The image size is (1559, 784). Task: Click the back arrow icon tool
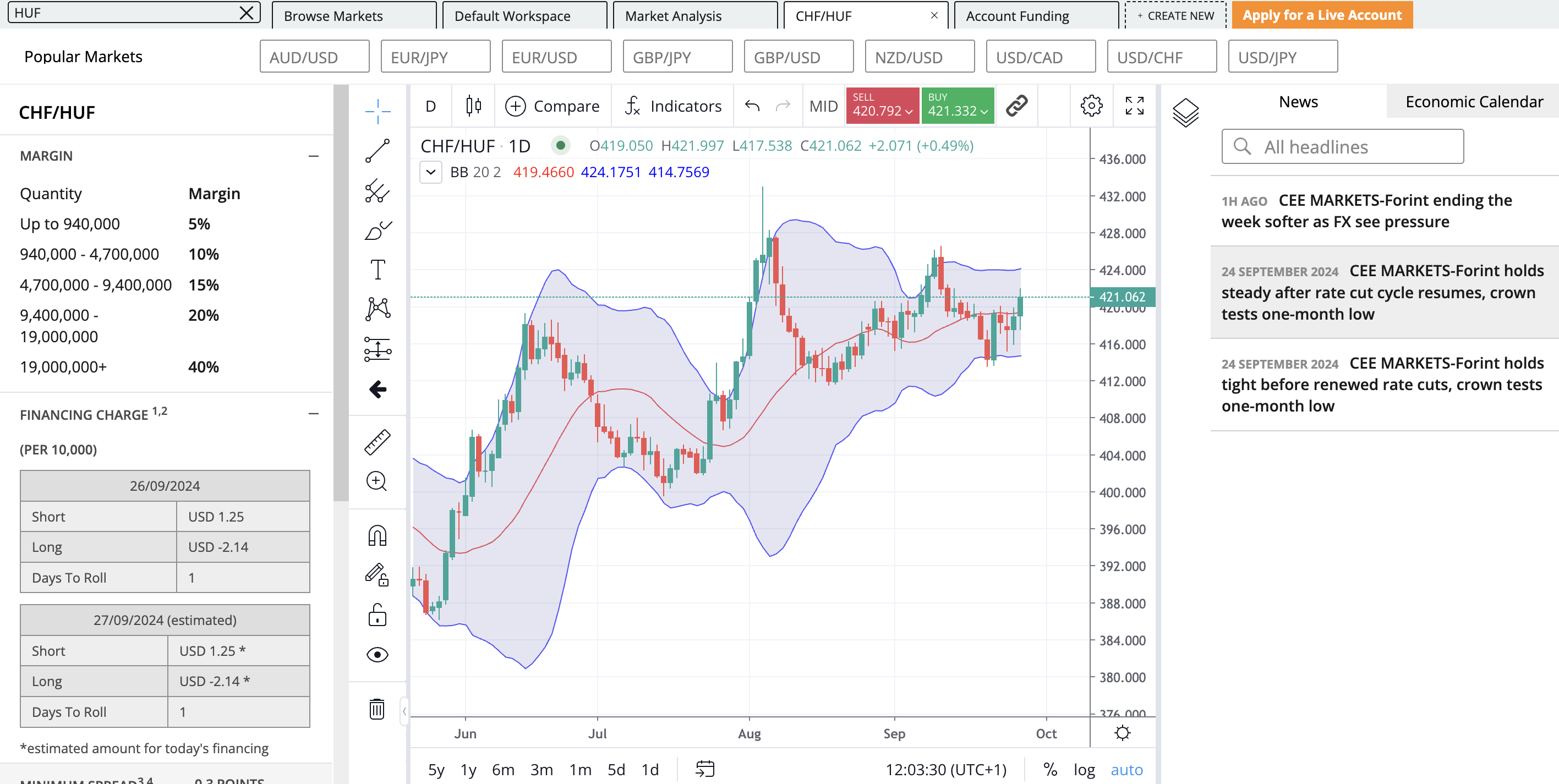pos(378,389)
